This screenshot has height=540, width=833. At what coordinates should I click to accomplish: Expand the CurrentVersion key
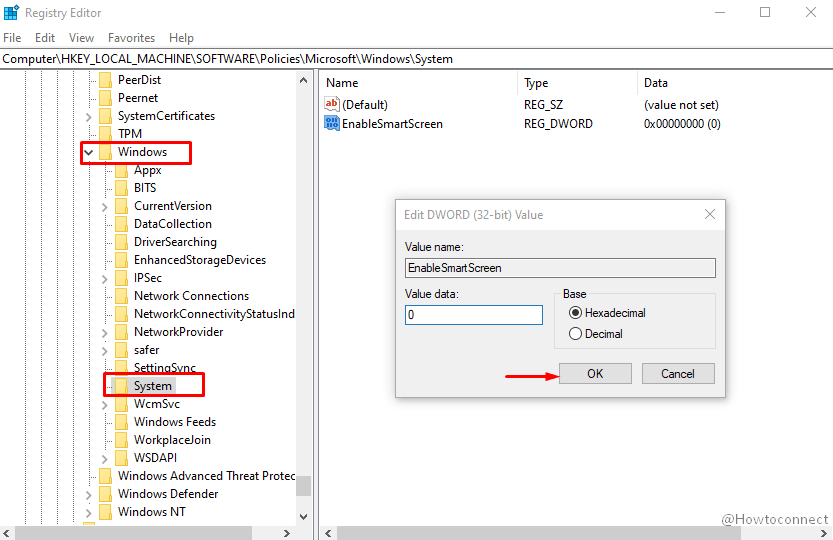click(105, 206)
